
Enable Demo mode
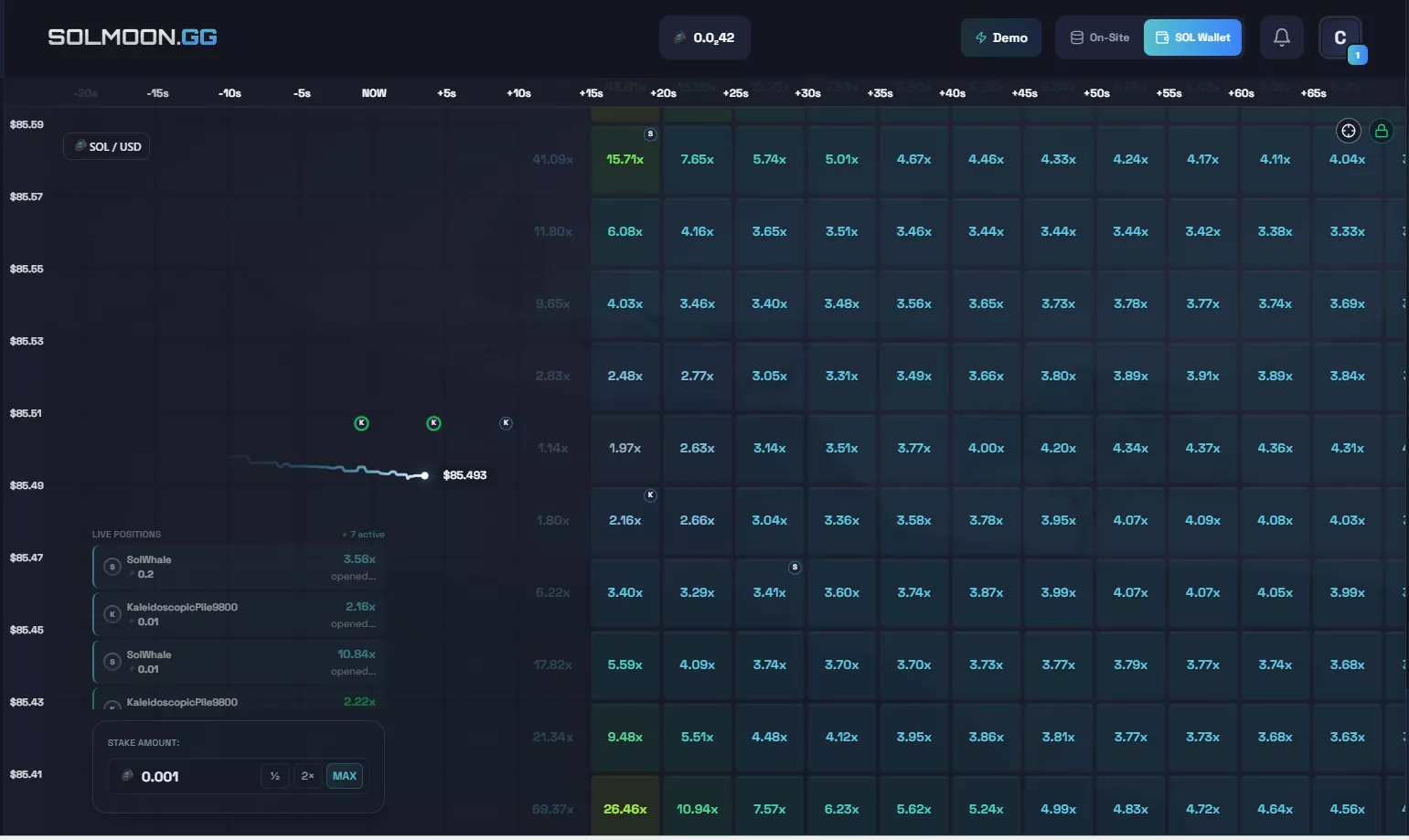[x=1000, y=37]
